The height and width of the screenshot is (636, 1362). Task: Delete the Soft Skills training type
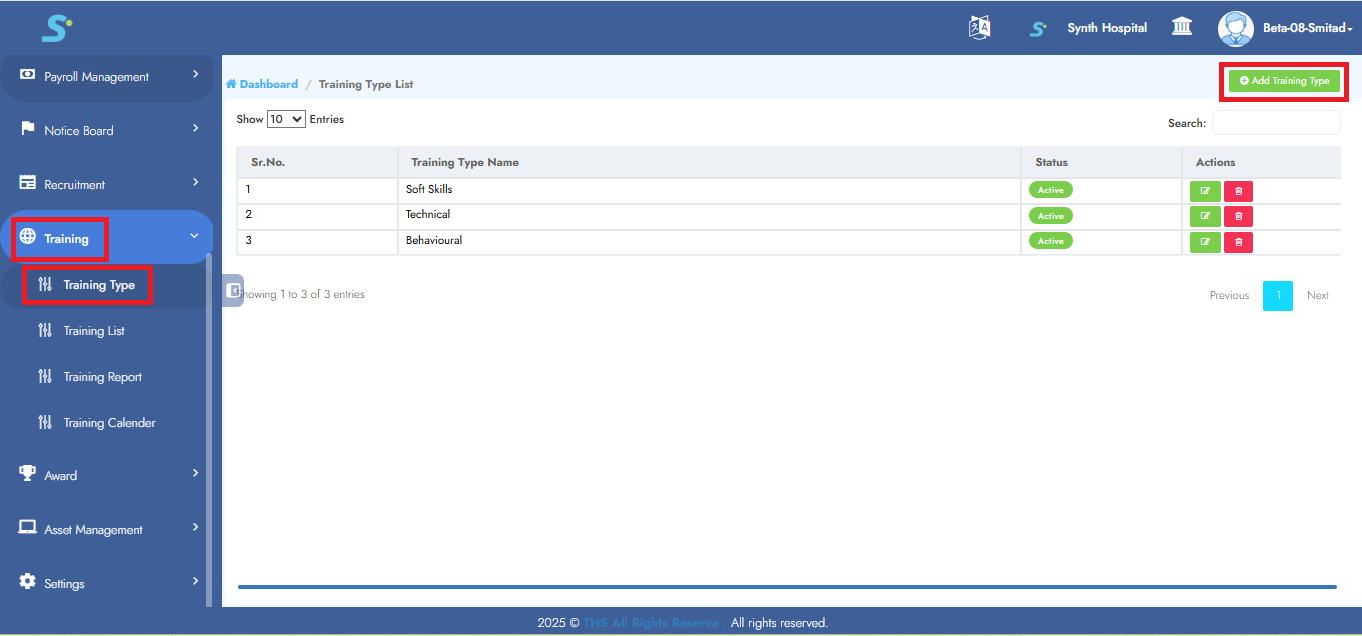click(x=1238, y=191)
